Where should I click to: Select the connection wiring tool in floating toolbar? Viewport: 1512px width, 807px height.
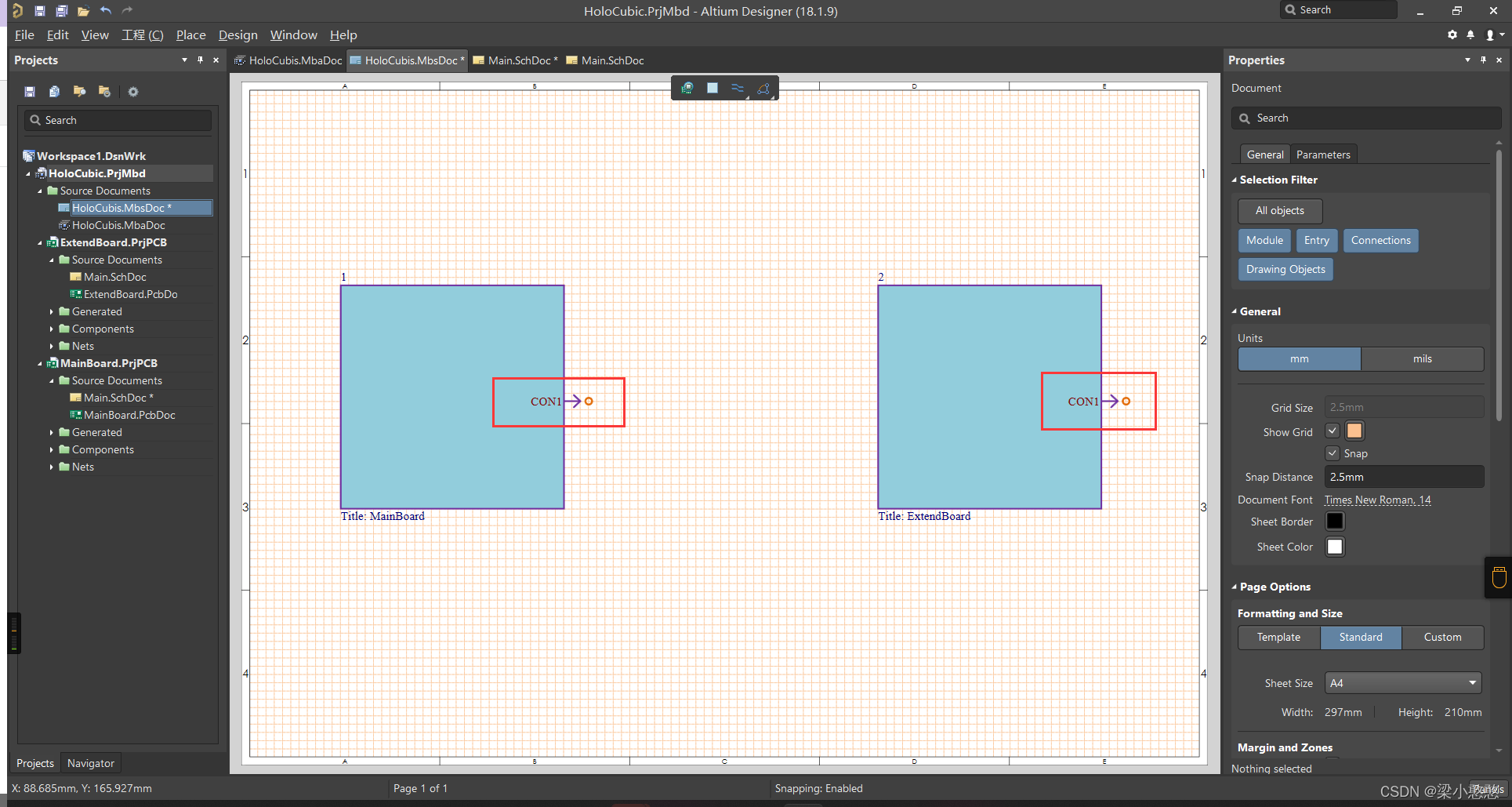737,88
